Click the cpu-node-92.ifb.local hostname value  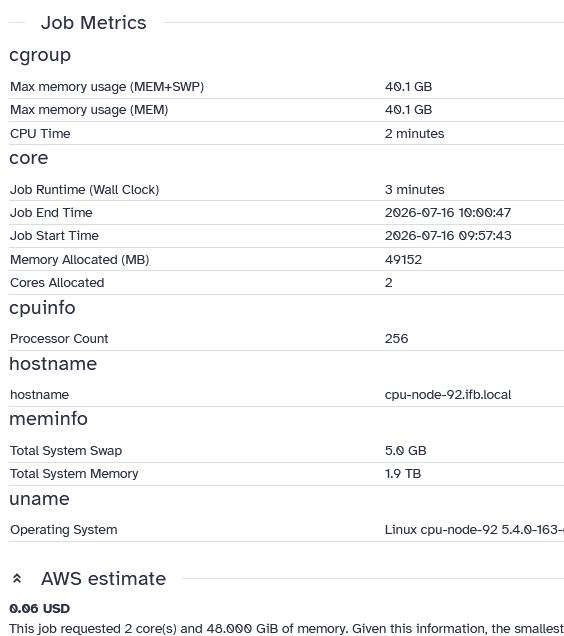[448, 395]
